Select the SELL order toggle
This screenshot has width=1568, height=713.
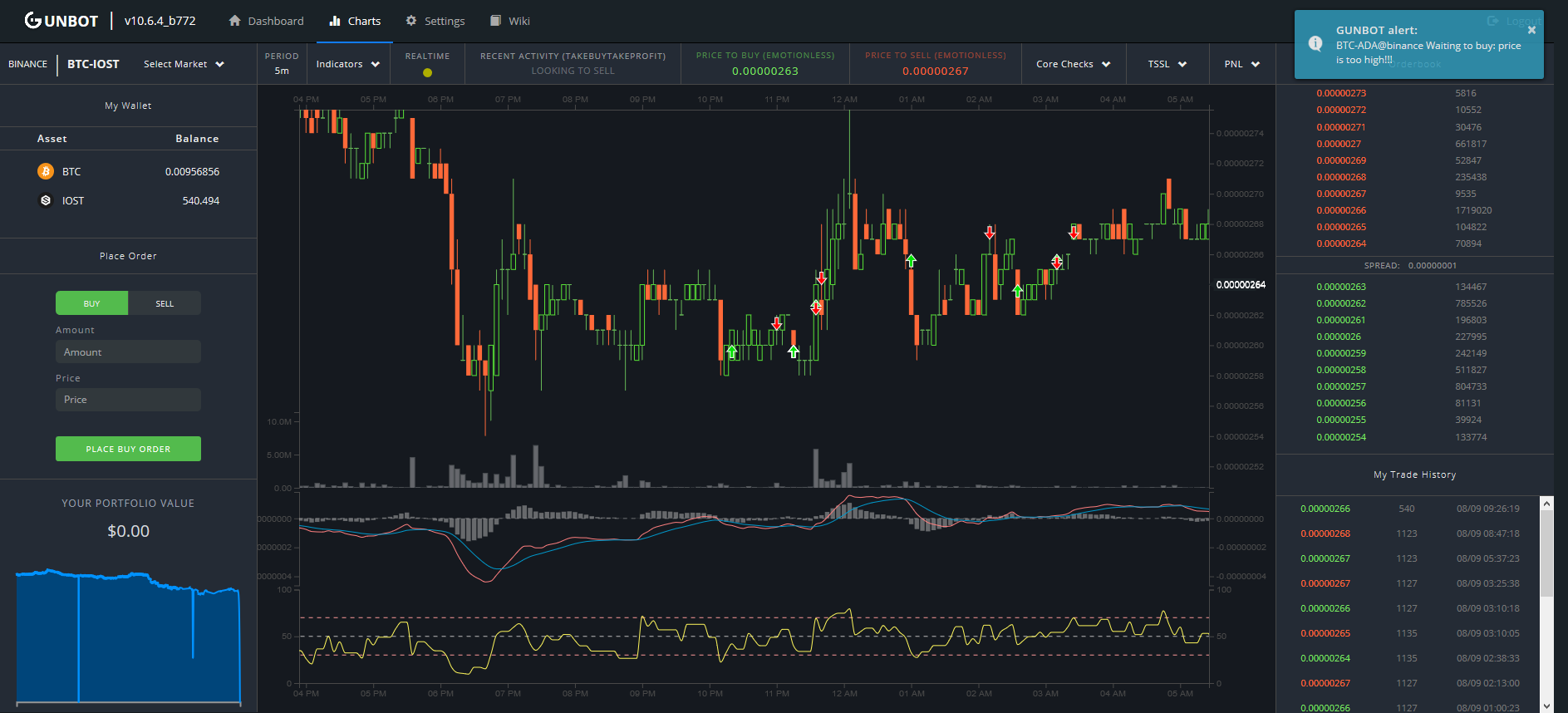click(x=165, y=303)
